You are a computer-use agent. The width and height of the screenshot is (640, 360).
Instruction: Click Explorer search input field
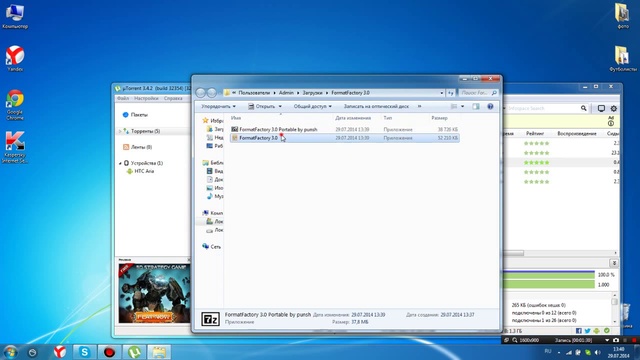(x=475, y=93)
